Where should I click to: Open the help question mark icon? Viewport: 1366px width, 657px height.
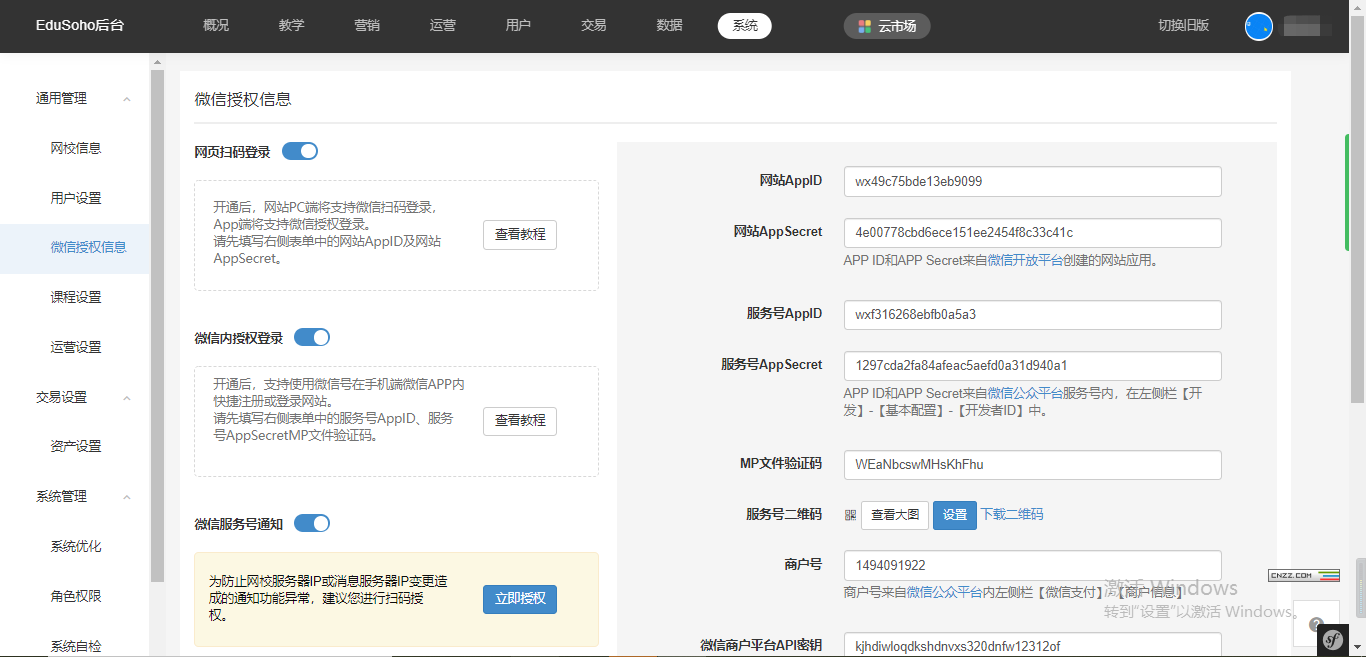pyautogui.click(x=1316, y=623)
